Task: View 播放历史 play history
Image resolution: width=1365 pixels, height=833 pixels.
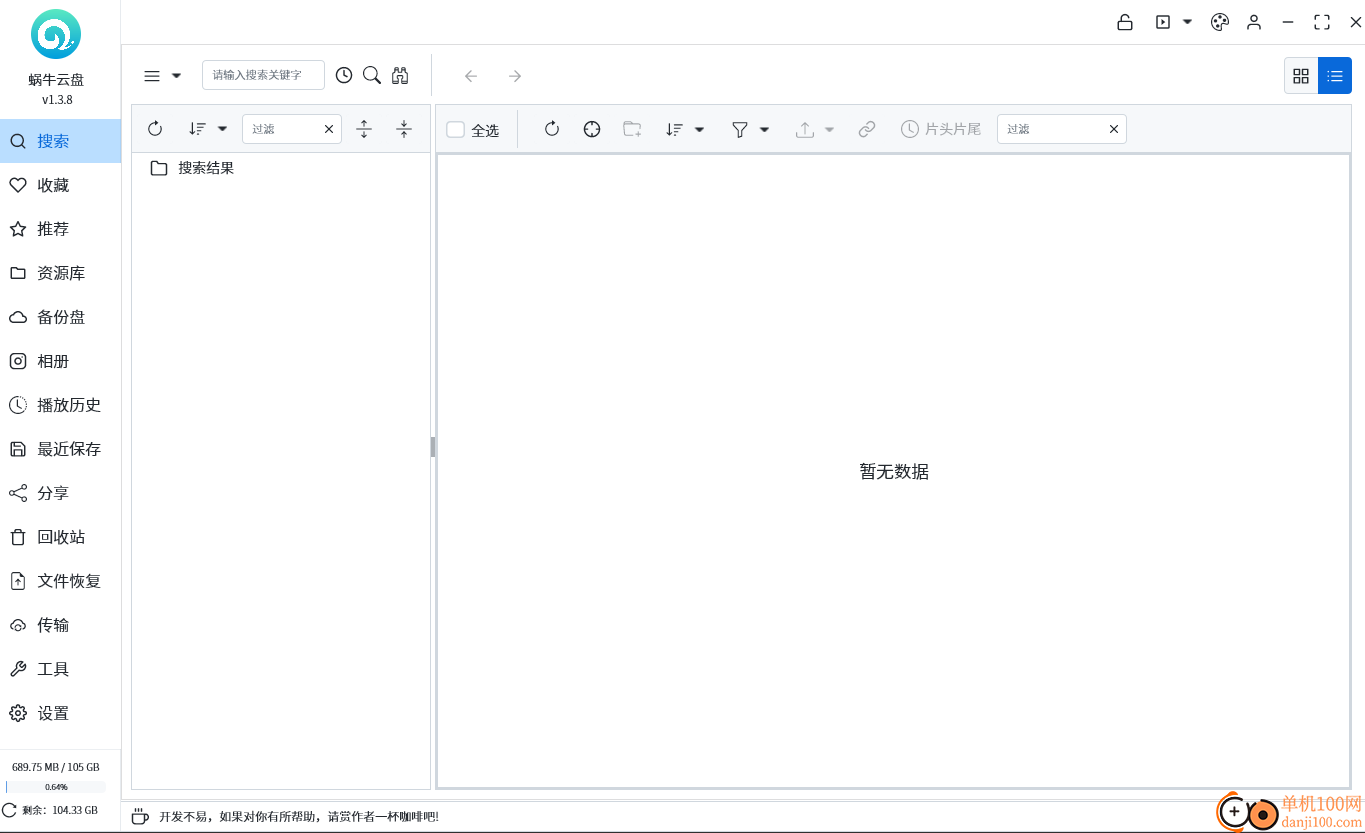Action: click(x=60, y=405)
